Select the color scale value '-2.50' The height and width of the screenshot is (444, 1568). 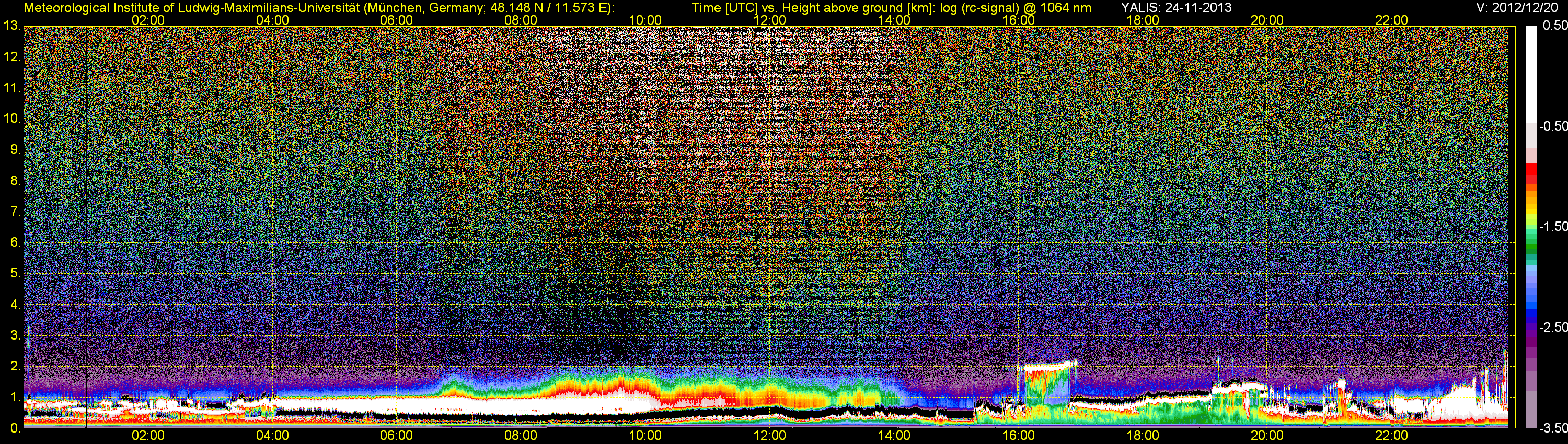point(1553,327)
